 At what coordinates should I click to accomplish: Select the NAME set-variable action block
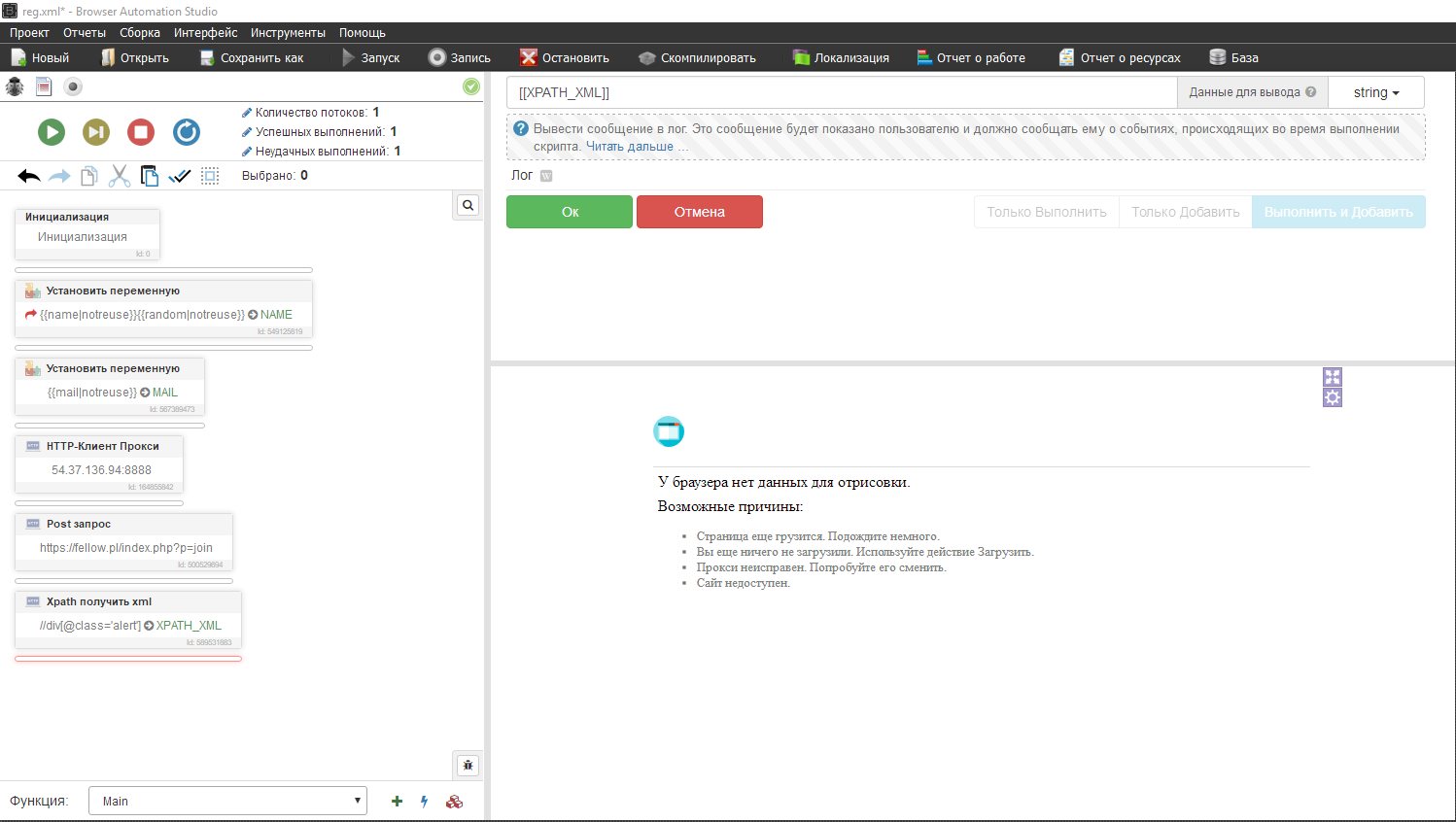point(163,309)
